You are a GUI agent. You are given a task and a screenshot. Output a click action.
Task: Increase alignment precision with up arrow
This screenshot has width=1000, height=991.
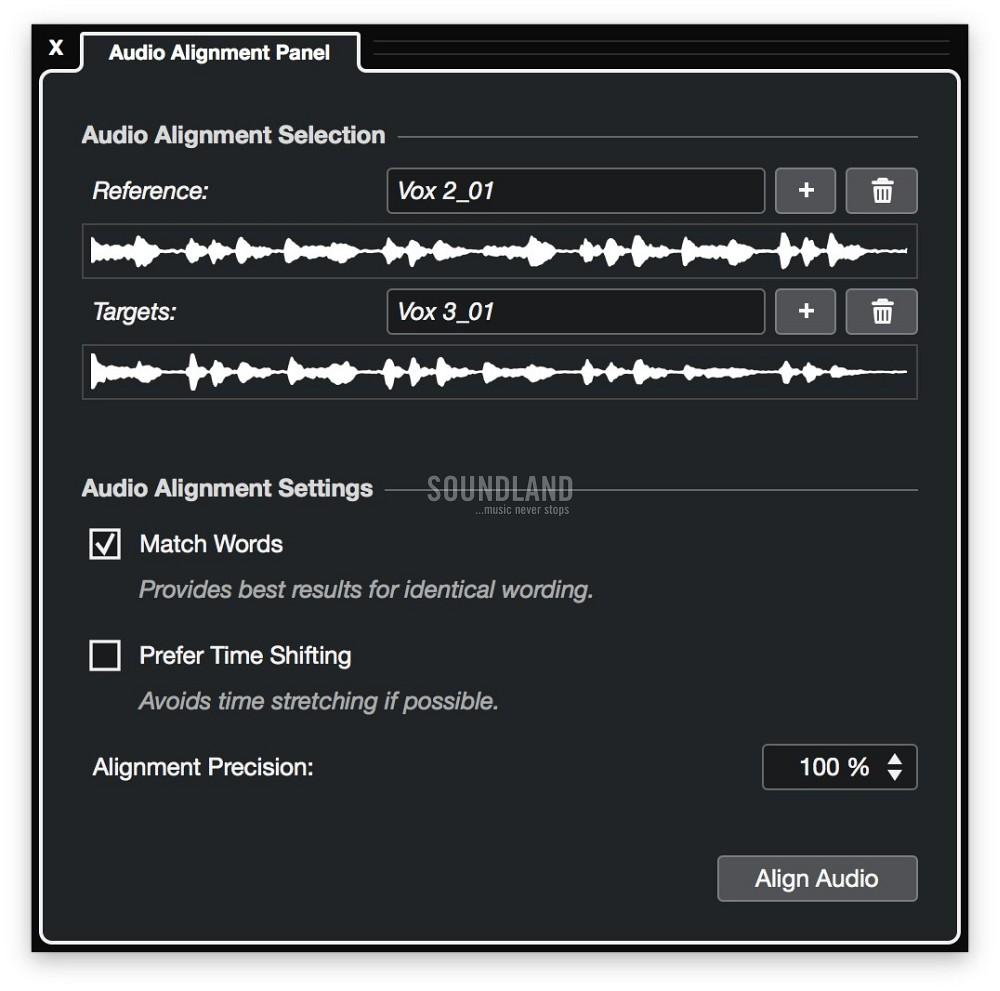(895, 760)
